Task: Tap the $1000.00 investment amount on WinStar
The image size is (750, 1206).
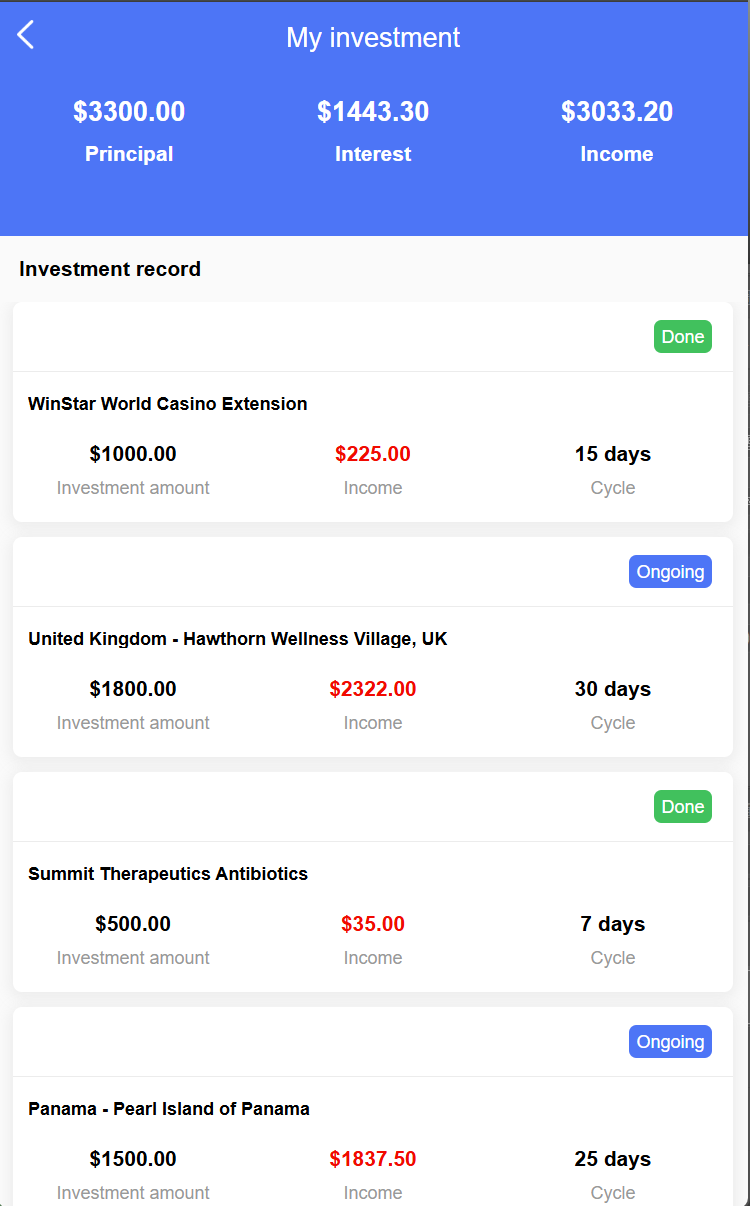Action: tap(133, 453)
